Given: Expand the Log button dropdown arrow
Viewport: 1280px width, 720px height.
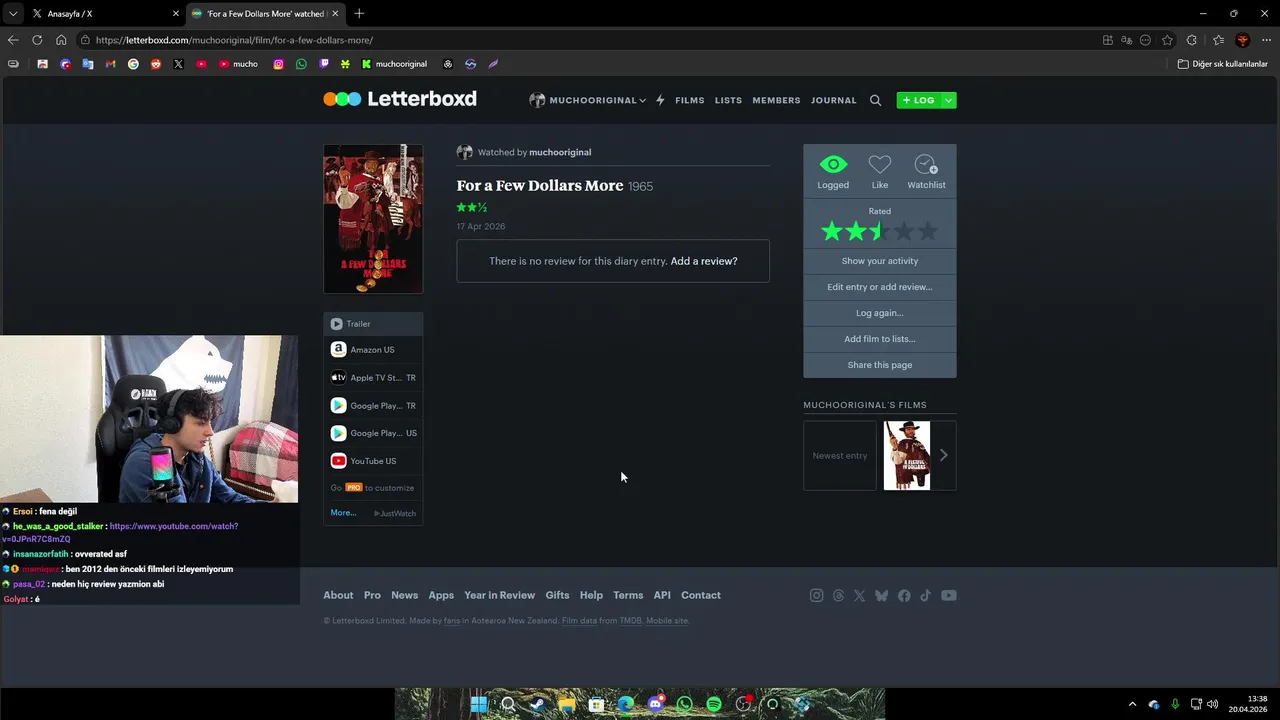Looking at the screenshot, I should pyautogui.click(x=948, y=100).
